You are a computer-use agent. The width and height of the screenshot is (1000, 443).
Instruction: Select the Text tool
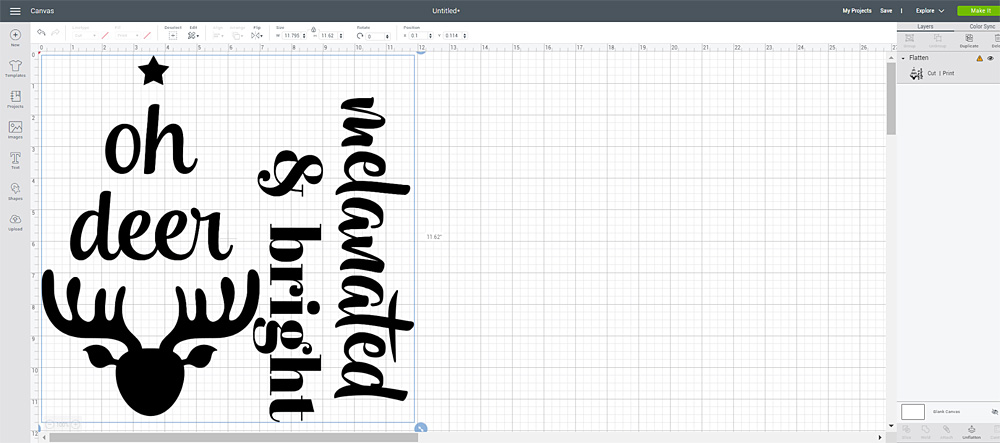pyautogui.click(x=15, y=160)
